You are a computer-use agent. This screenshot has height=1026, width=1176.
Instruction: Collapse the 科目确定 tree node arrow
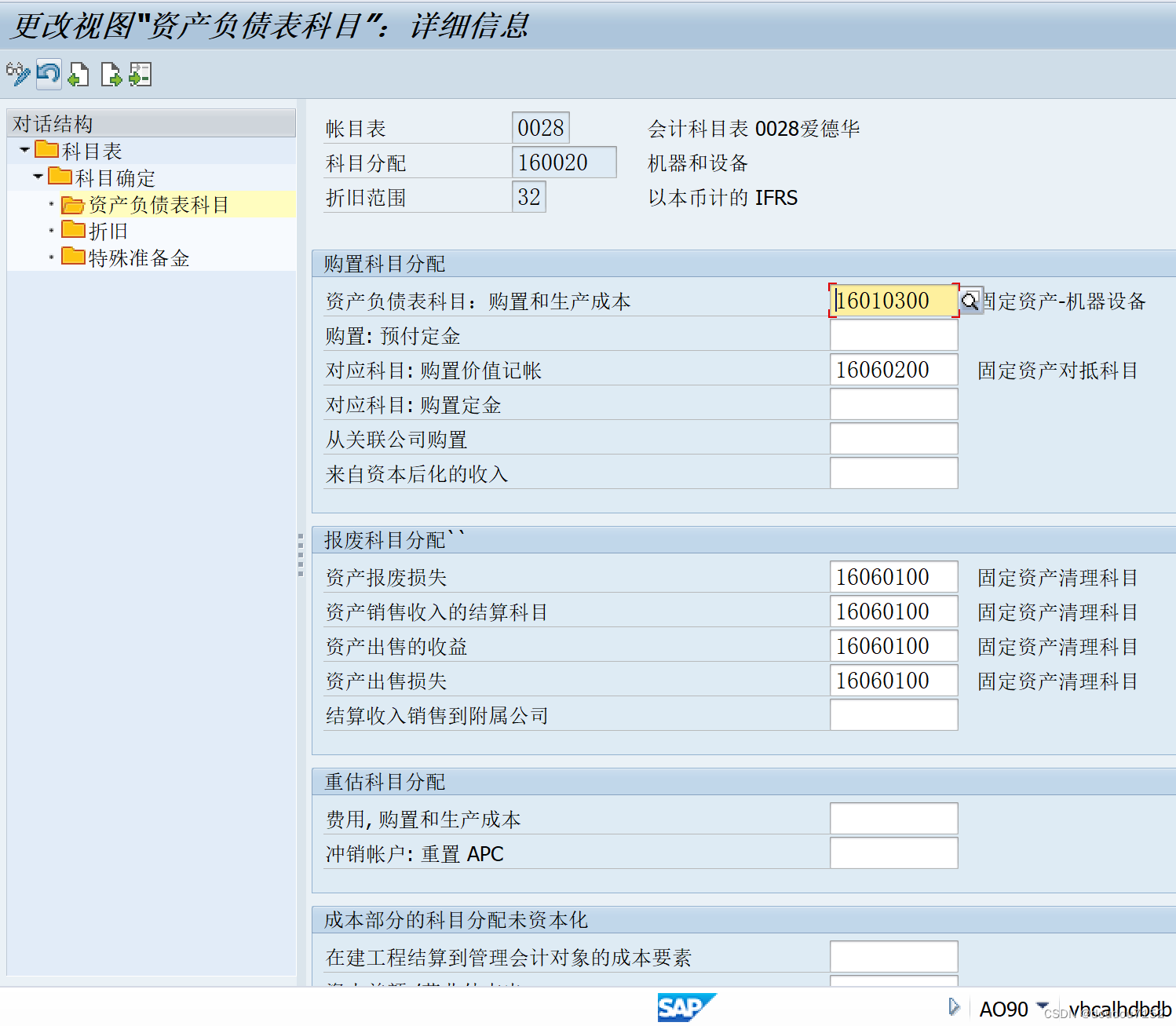[38, 177]
